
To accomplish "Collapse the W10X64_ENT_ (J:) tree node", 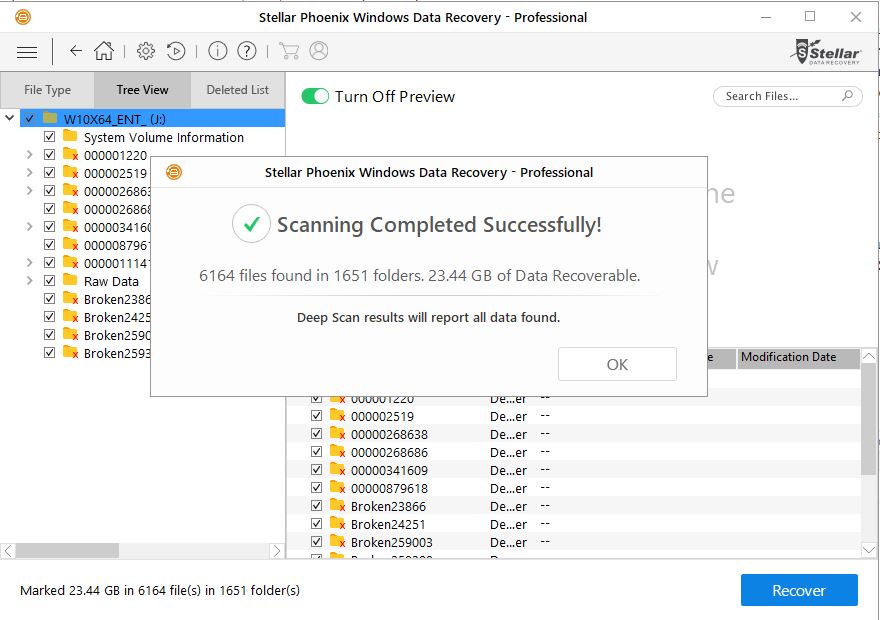I will pos(10,118).
